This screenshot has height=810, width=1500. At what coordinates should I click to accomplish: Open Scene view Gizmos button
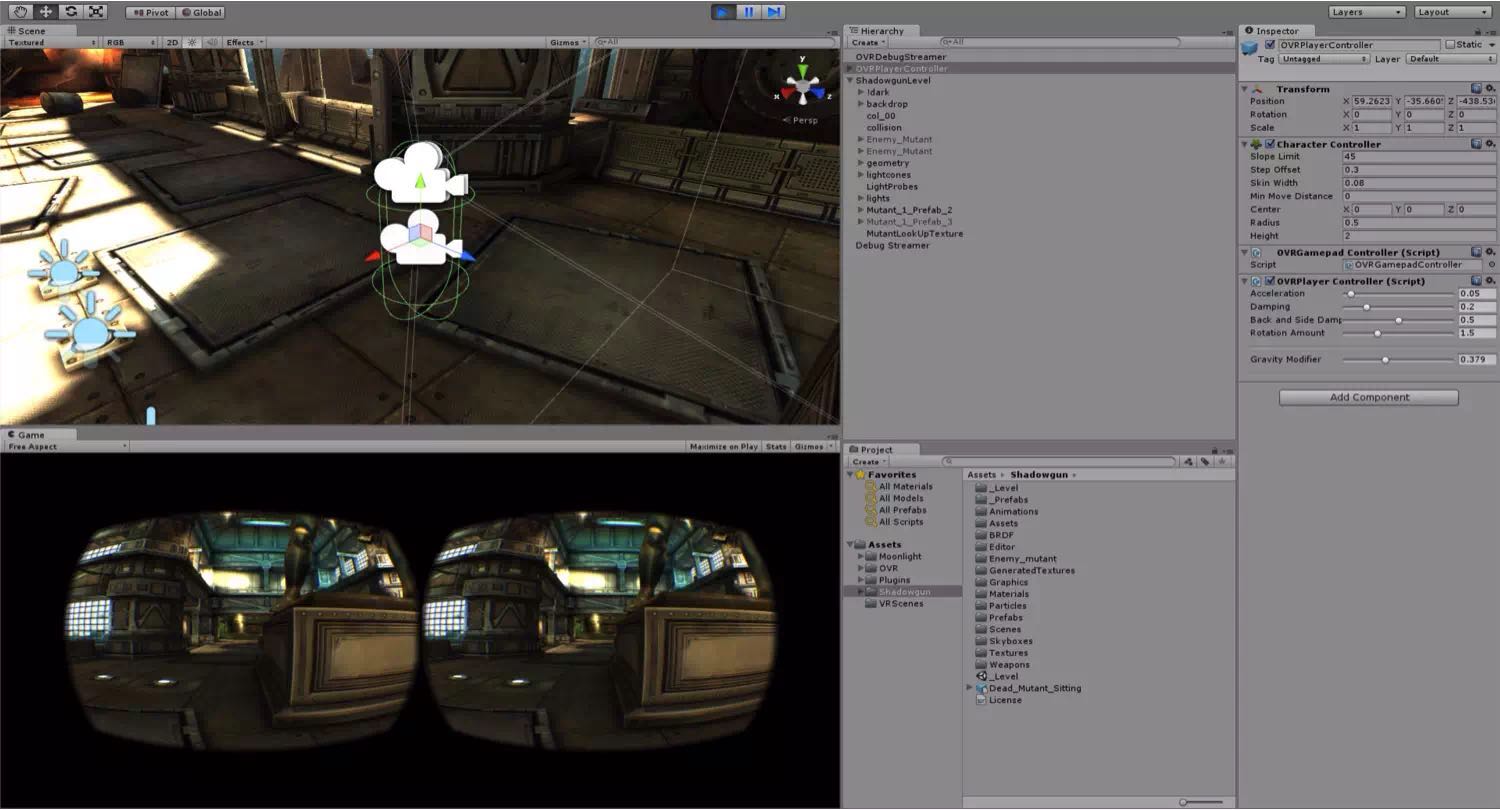pos(567,43)
